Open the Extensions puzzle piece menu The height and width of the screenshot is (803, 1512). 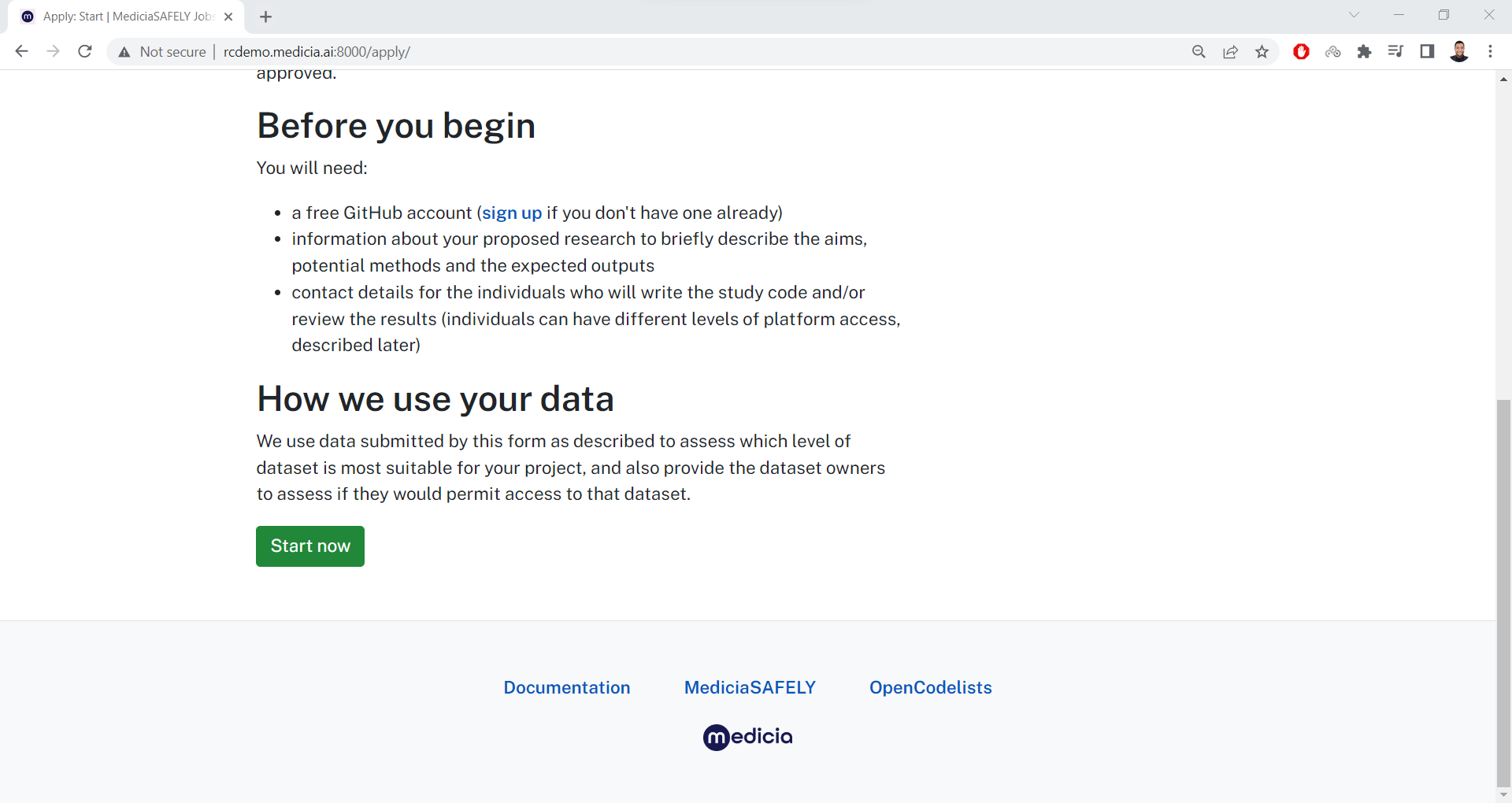[x=1364, y=52]
